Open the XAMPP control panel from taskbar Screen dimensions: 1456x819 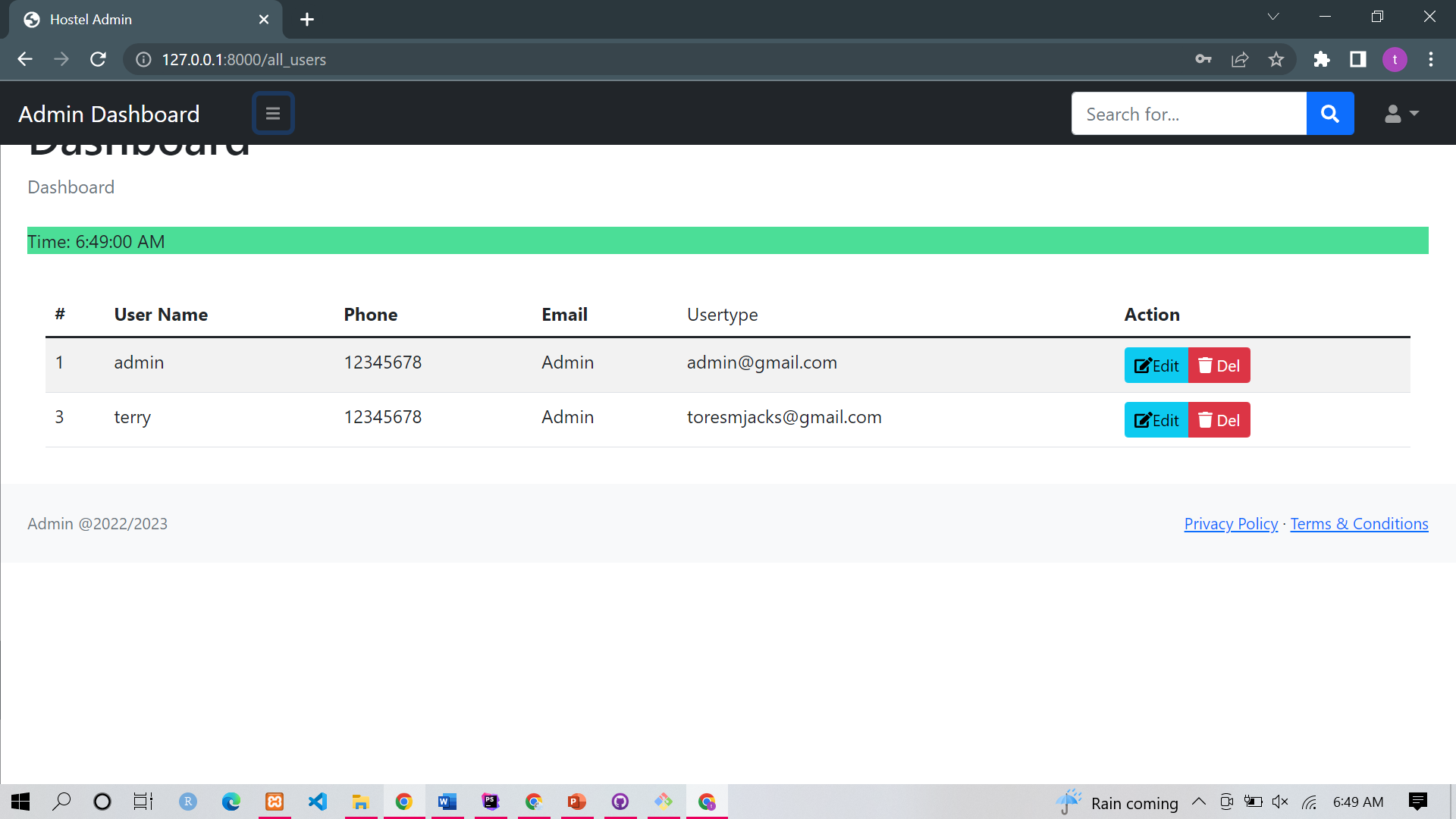274,802
